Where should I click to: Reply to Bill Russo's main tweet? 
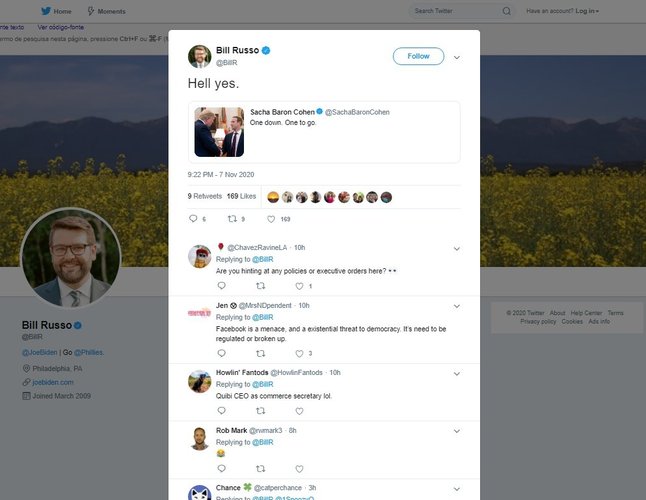click(x=193, y=219)
